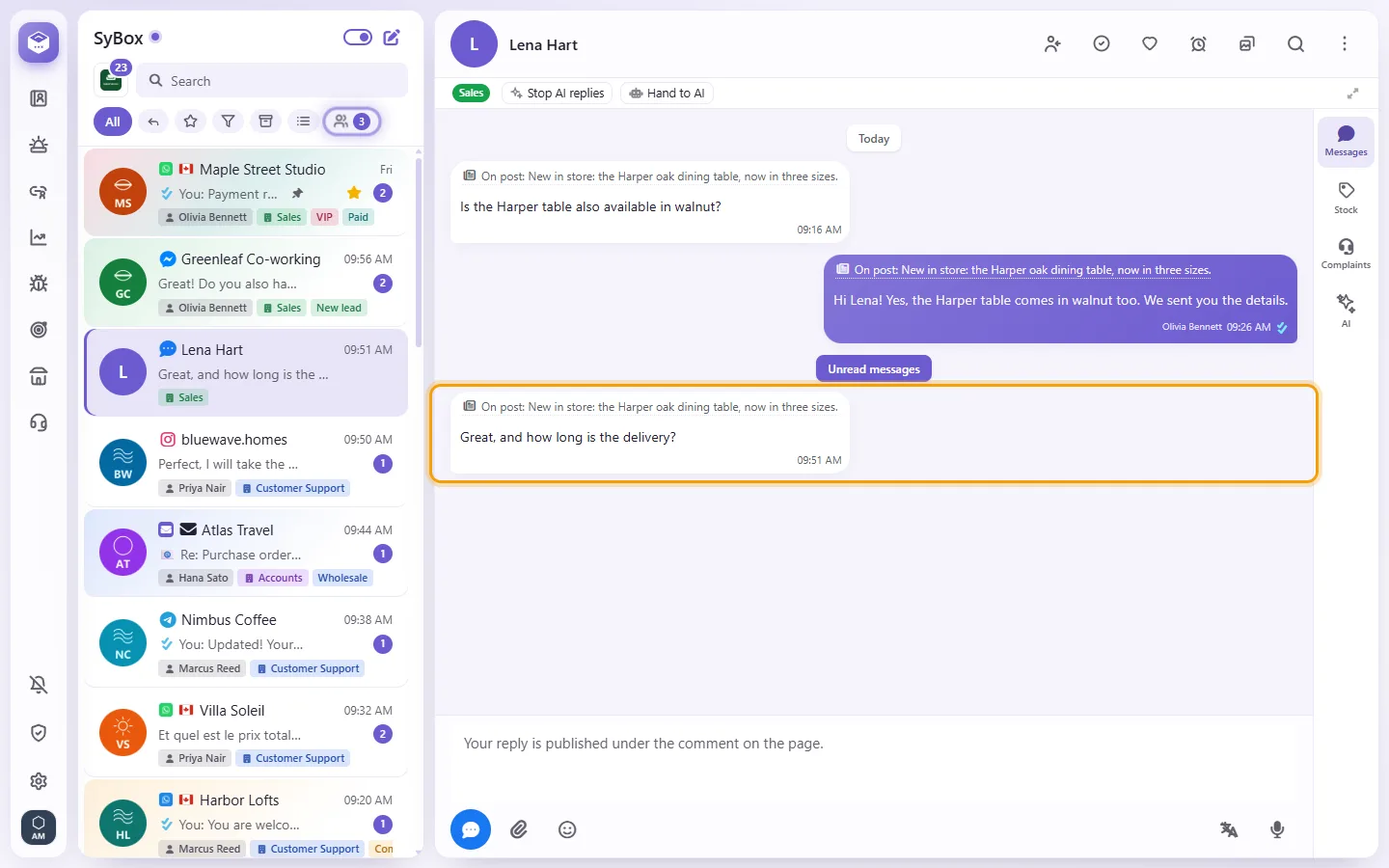Open Villa Soleil conversation
This screenshot has width=1389, height=868.
(x=246, y=733)
